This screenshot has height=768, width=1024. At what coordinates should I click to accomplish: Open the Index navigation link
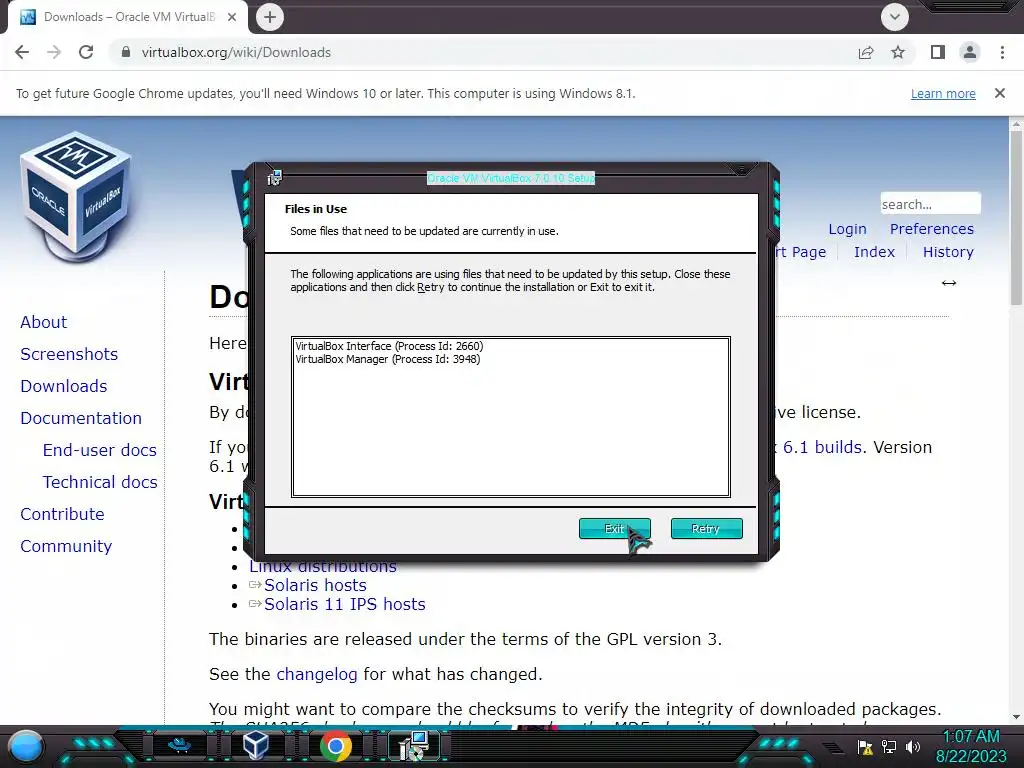[874, 252]
